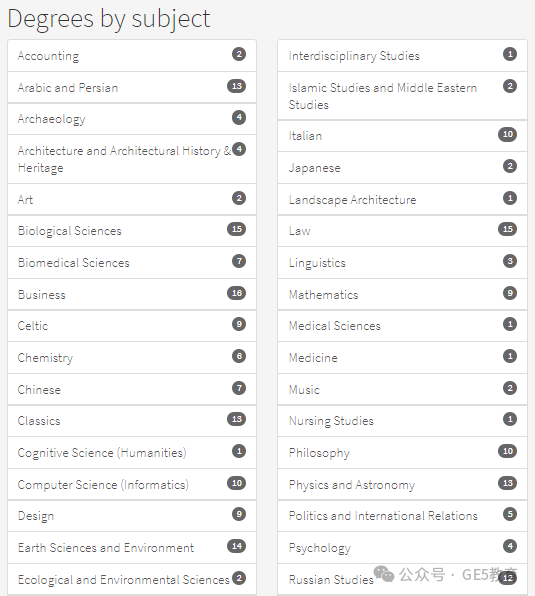This screenshot has height=596, width=535.
Task: Open Politics and International Relations
Action: pos(402,516)
